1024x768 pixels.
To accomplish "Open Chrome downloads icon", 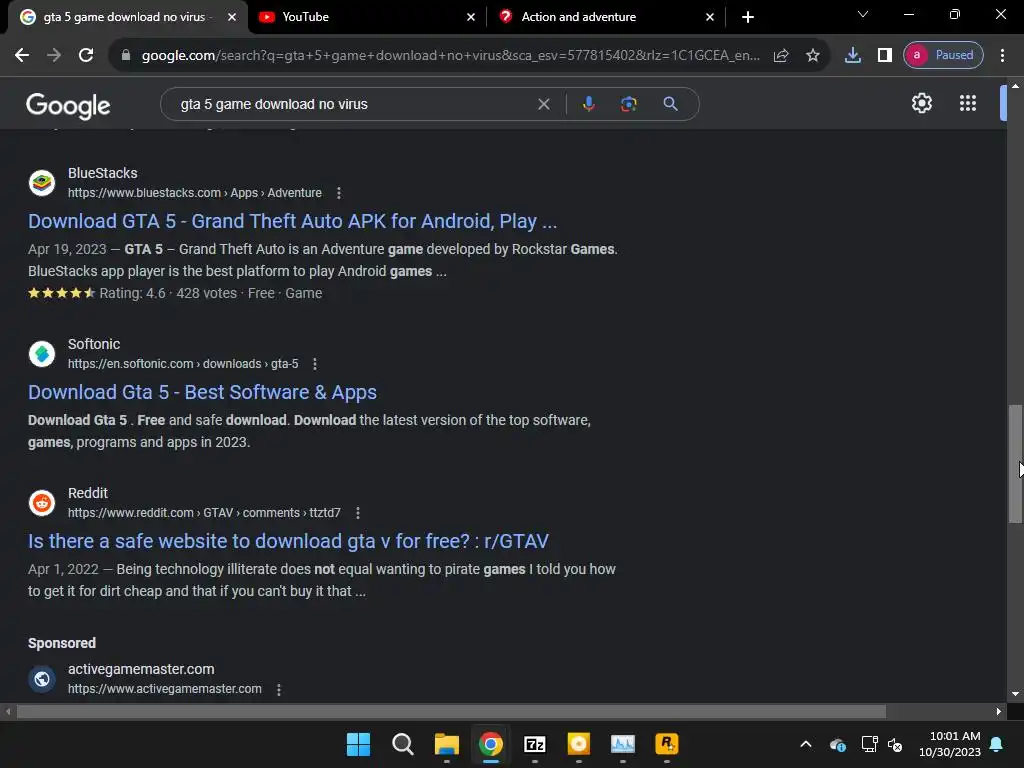I will click(853, 55).
